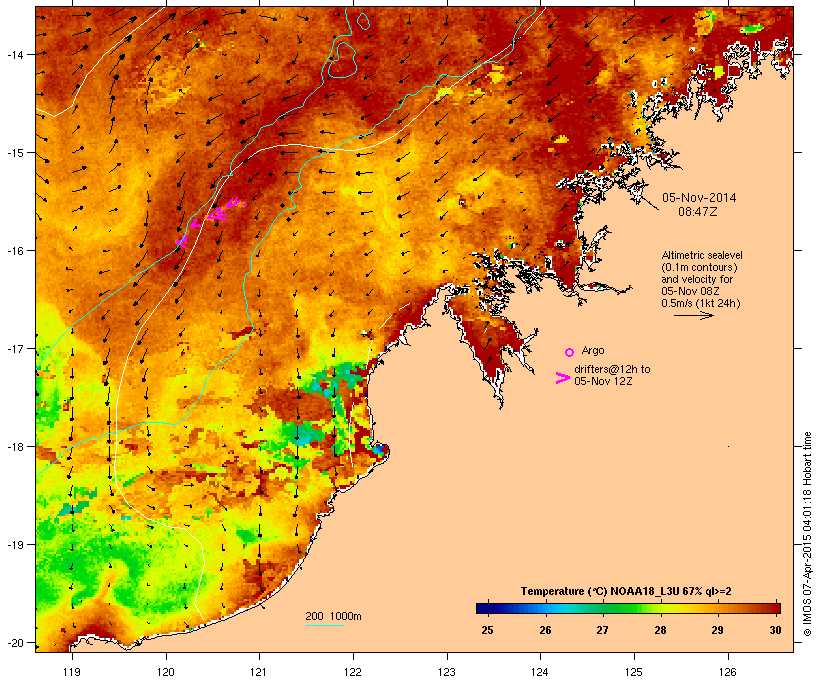
Task: Click the dark blue end of the colorbar
Action: [x=482, y=608]
